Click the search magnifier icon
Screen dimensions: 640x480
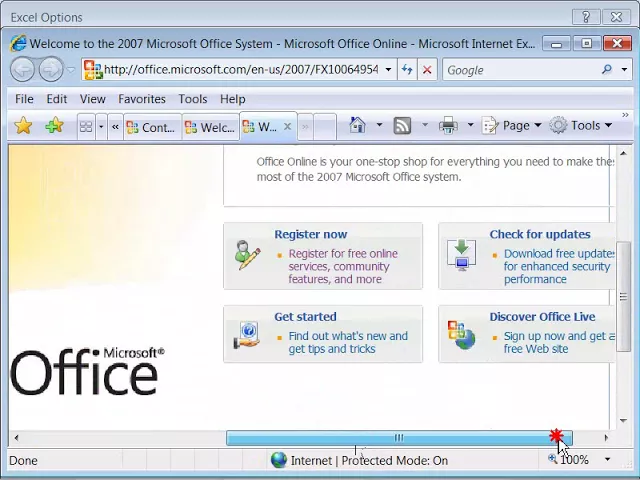pos(607,70)
